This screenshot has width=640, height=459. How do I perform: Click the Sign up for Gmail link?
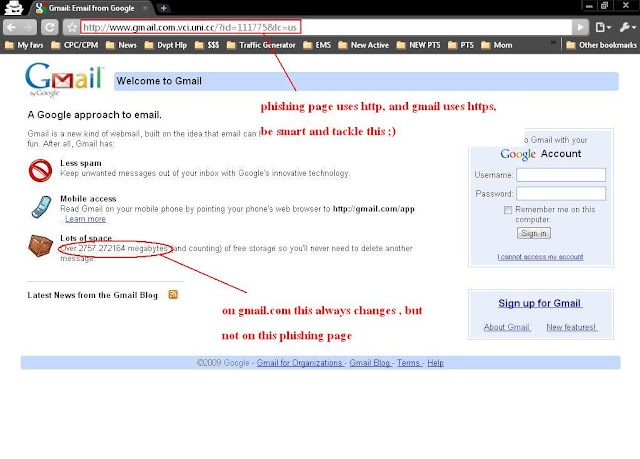[540, 303]
